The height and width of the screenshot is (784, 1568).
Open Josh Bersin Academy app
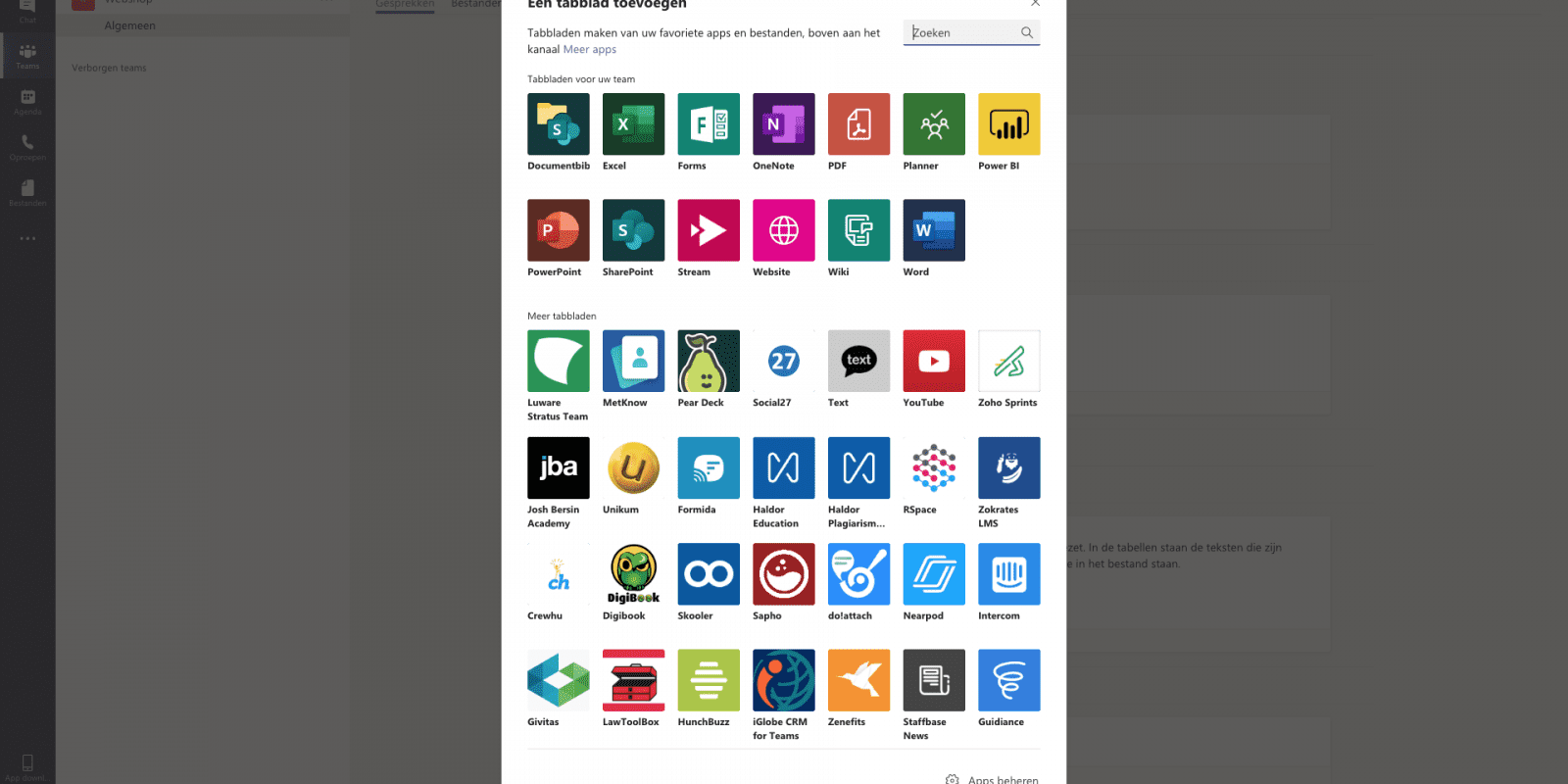tap(559, 467)
